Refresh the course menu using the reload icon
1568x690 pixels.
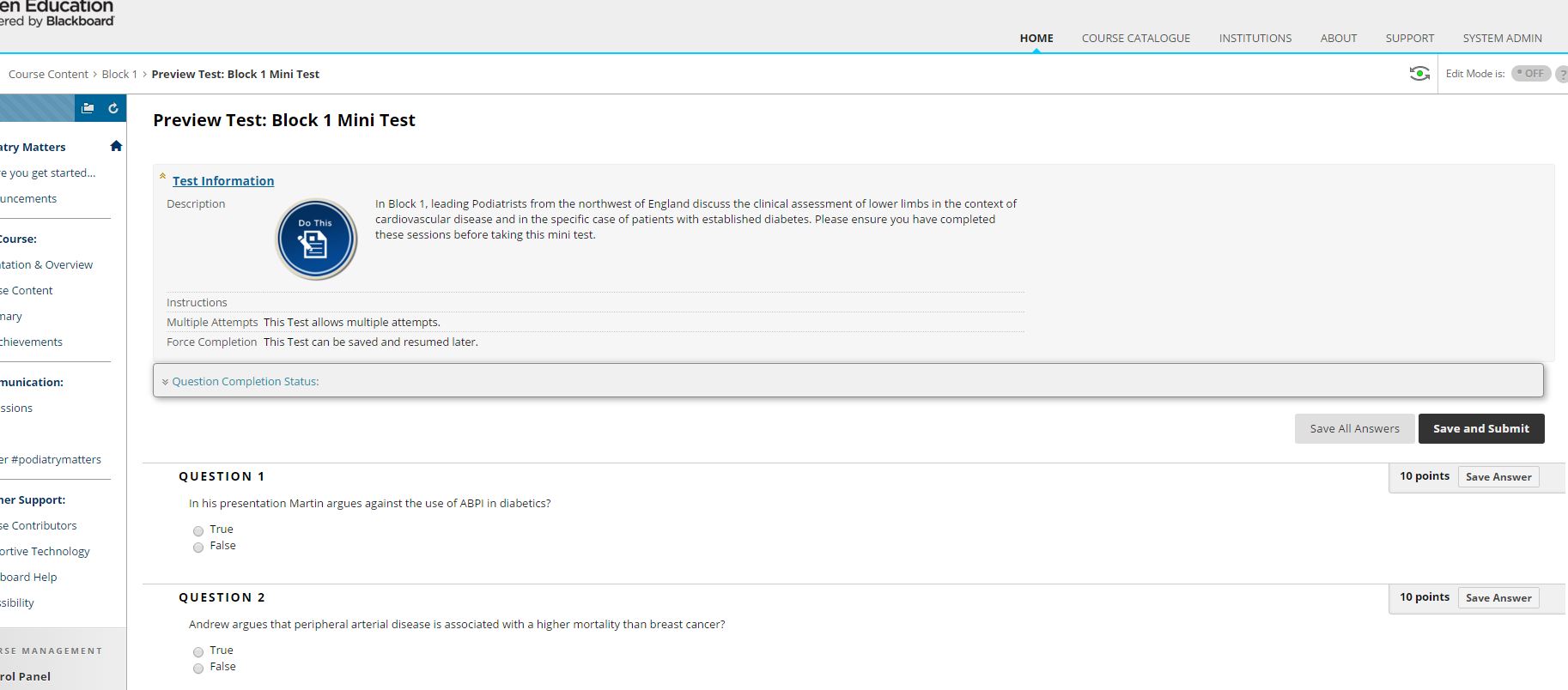[113, 108]
